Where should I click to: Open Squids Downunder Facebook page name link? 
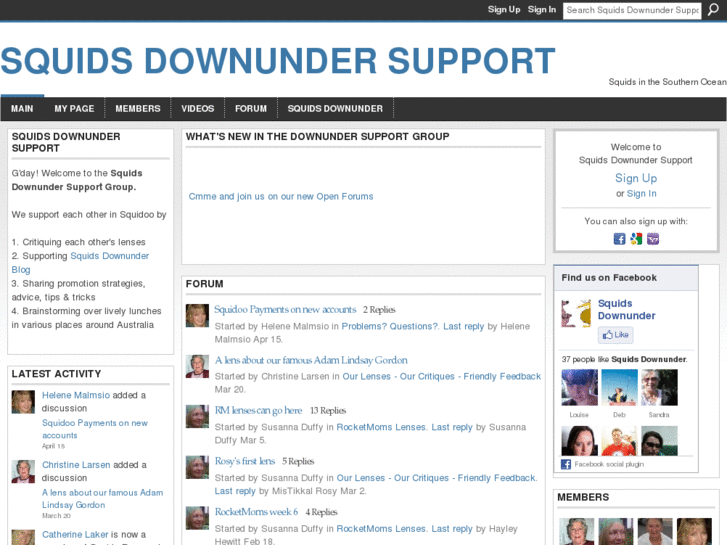click(x=626, y=309)
